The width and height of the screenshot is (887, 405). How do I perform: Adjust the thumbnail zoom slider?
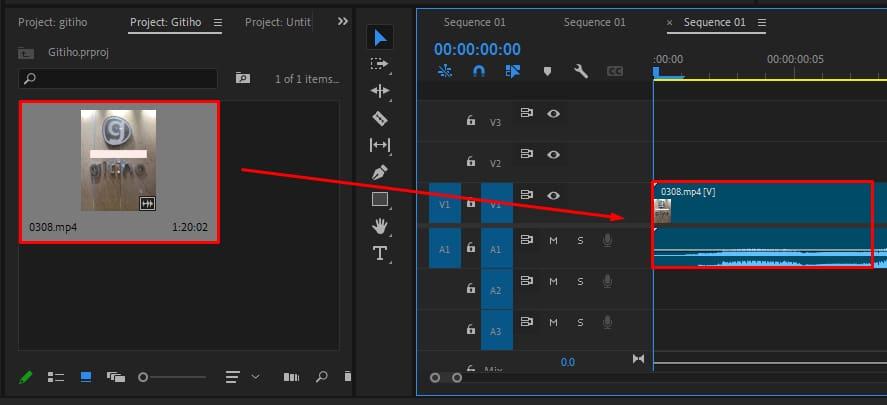143,377
